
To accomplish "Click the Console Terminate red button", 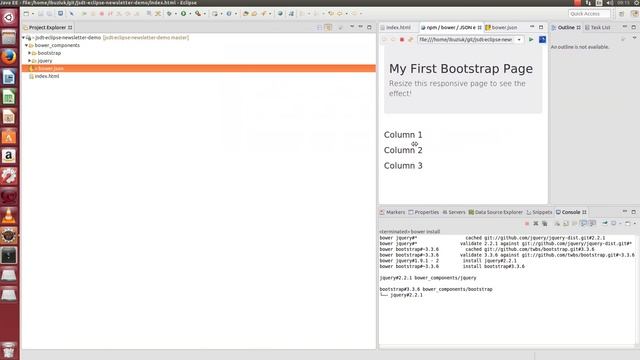I will [527, 224].
